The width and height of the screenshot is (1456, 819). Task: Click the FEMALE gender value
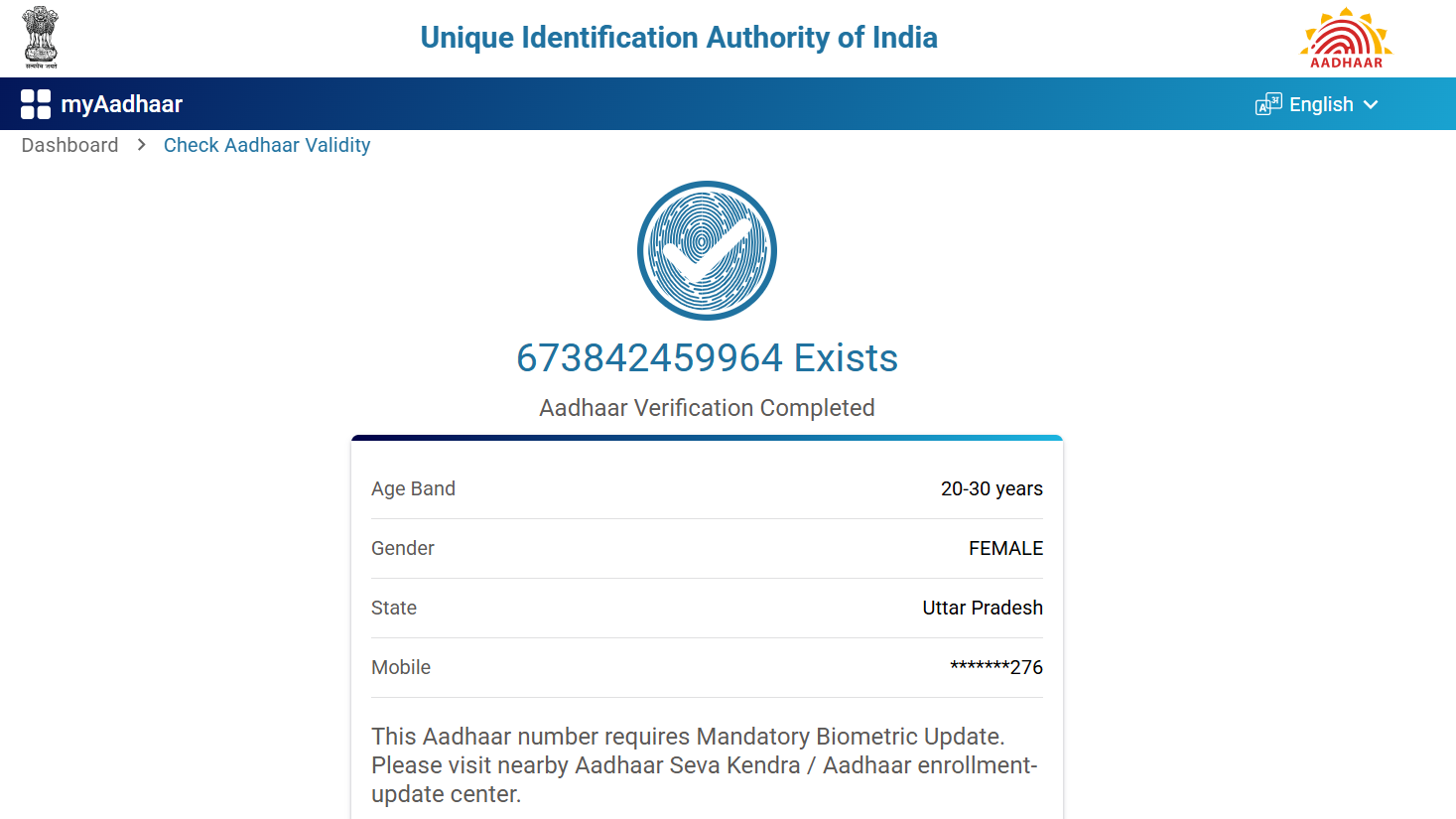[1005, 548]
